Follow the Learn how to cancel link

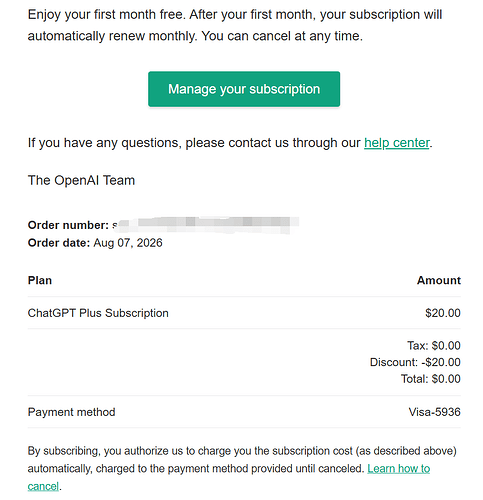pos(399,469)
